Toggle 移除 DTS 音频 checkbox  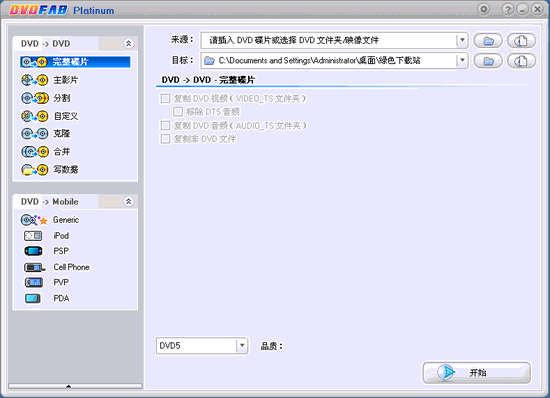coord(178,112)
